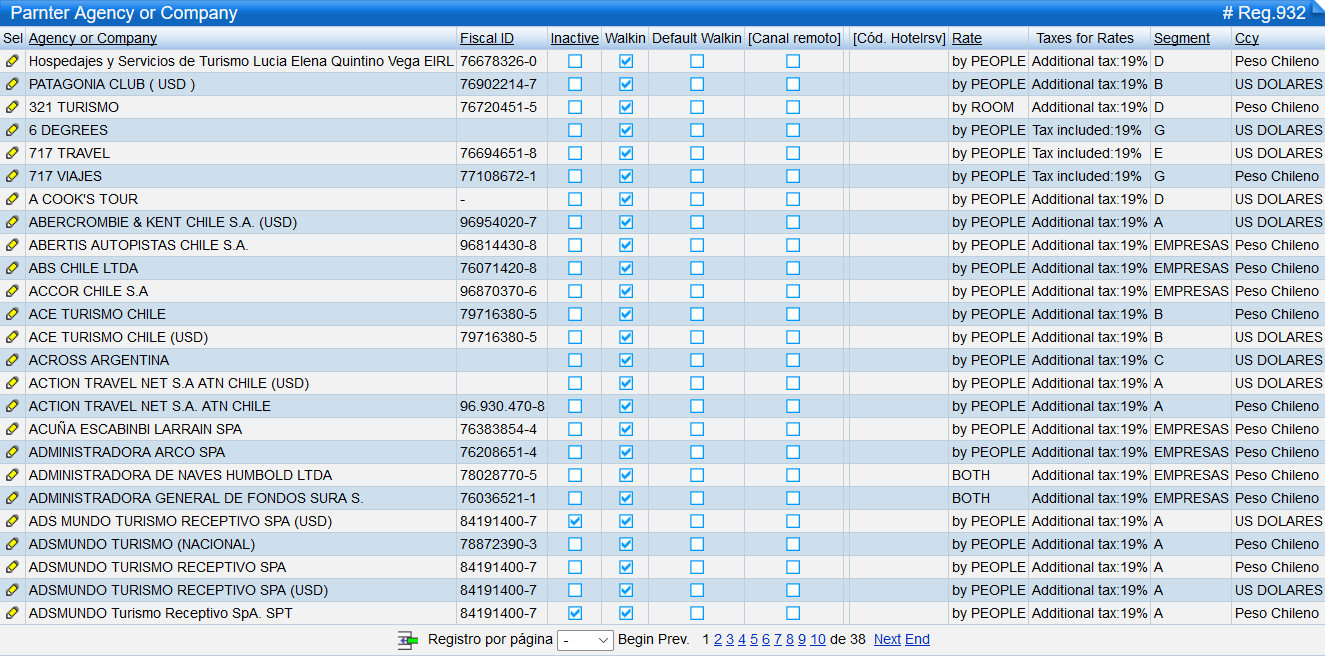Toggle Inactive checkbox for PATAGONIA CLUB ( USD )
The width and height of the screenshot is (1325, 657).
coord(575,84)
